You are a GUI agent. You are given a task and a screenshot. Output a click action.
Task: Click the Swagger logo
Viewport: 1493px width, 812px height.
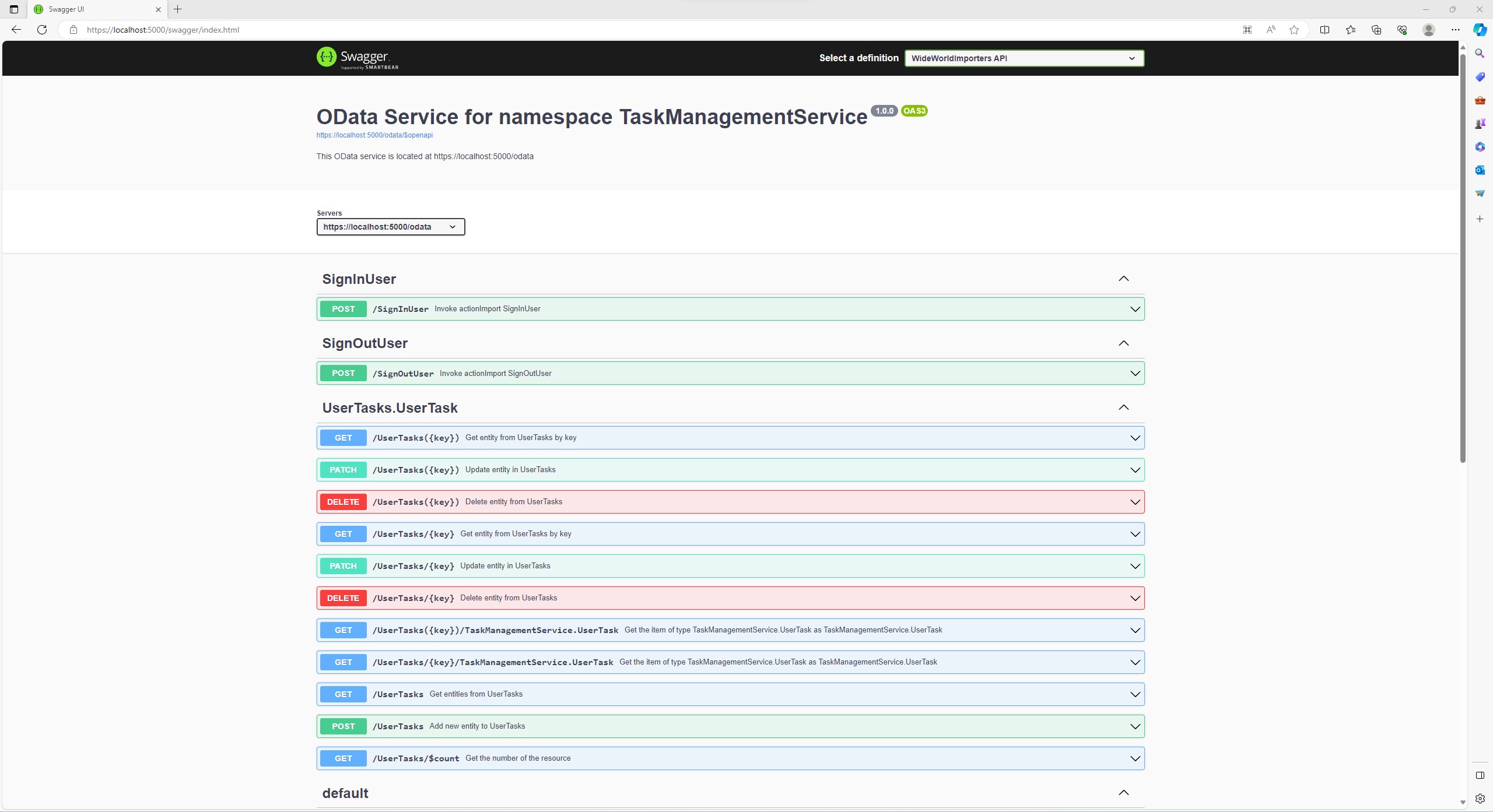click(x=358, y=58)
